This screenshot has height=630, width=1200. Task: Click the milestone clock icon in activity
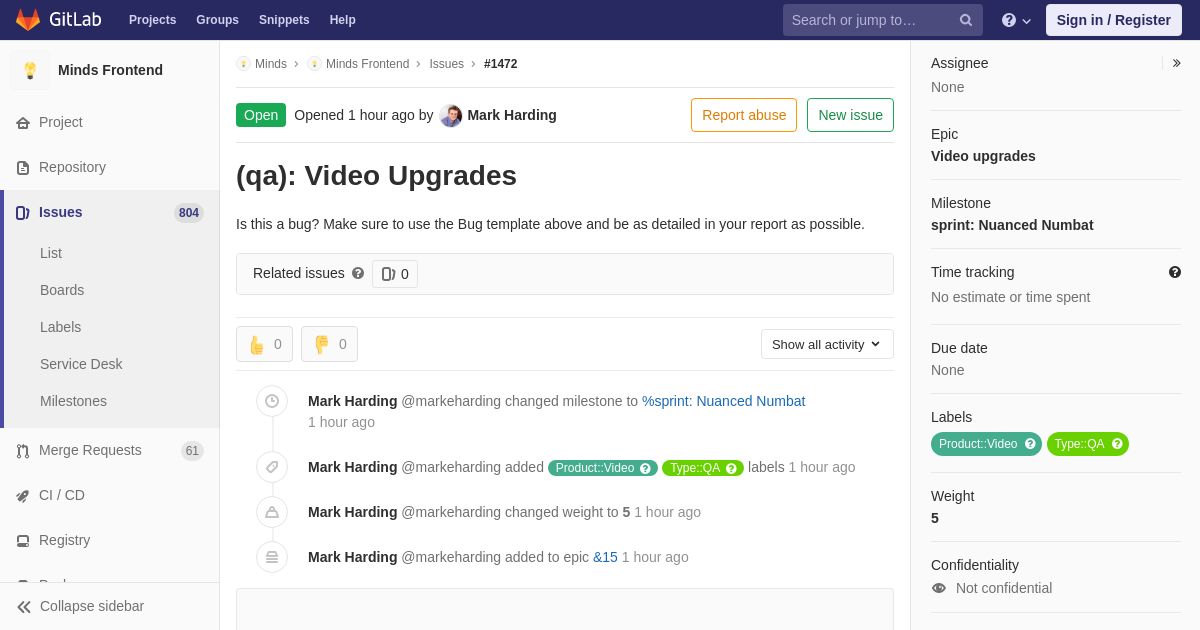(x=272, y=401)
